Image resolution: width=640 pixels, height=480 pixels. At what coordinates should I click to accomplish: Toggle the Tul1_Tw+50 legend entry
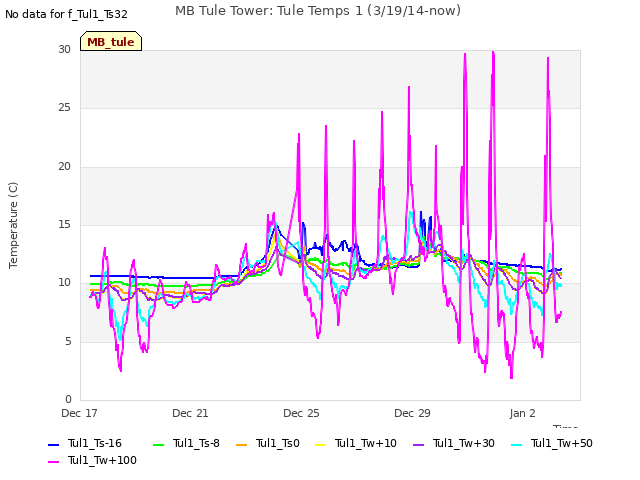pos(552,443)
